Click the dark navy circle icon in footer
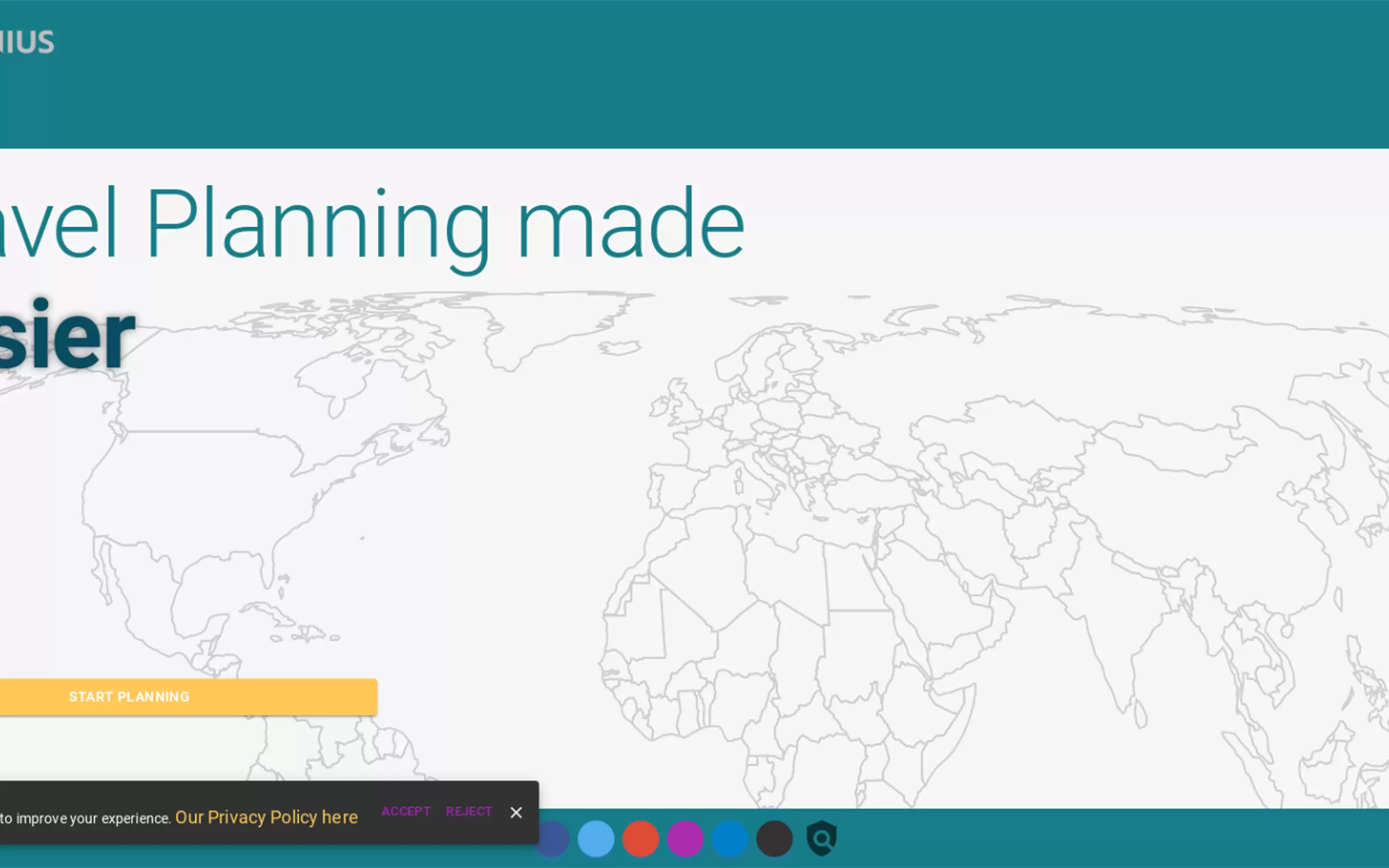 [554, 839]
